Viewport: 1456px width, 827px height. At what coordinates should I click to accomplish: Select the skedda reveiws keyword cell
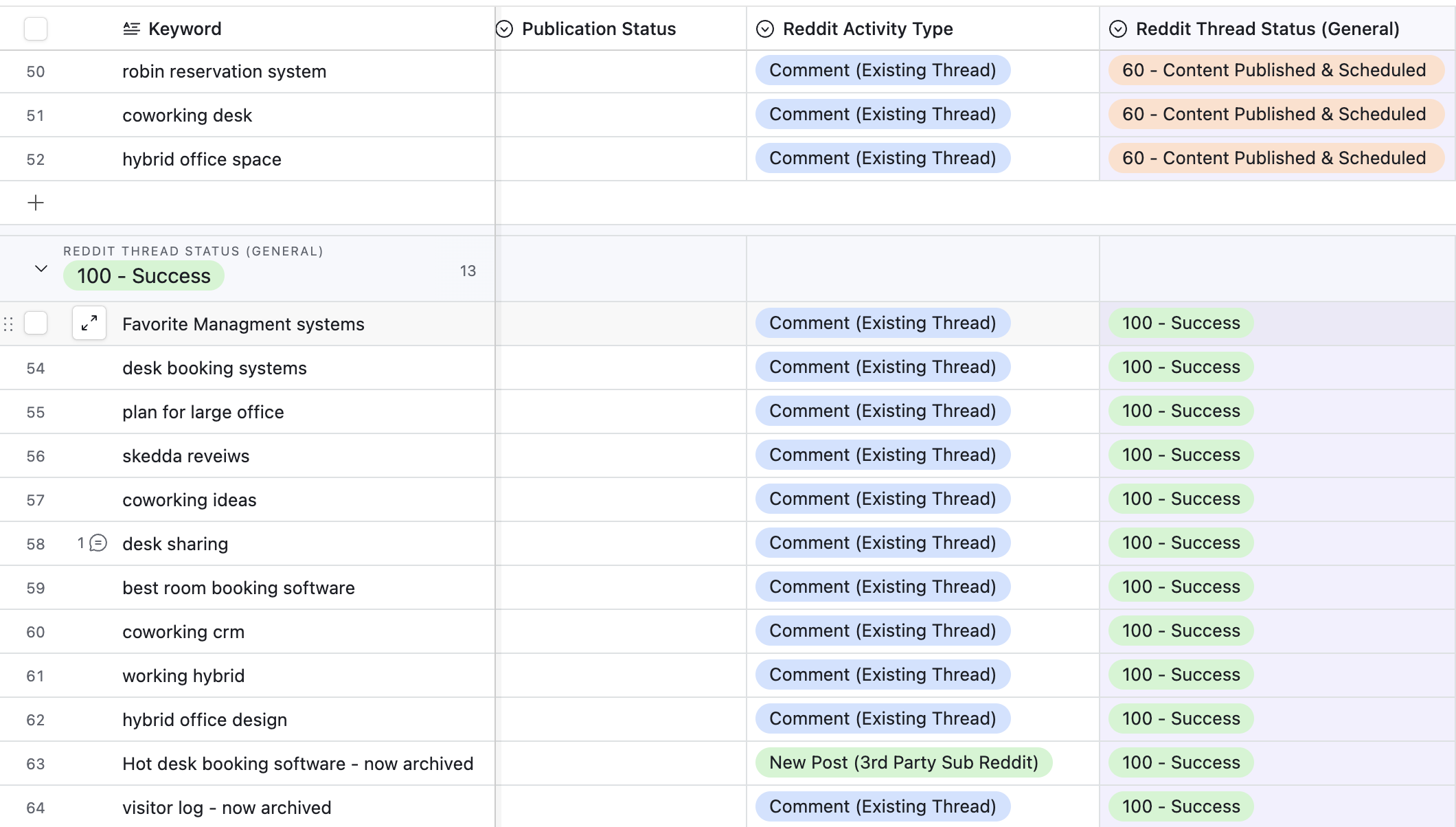pos(186,456)
